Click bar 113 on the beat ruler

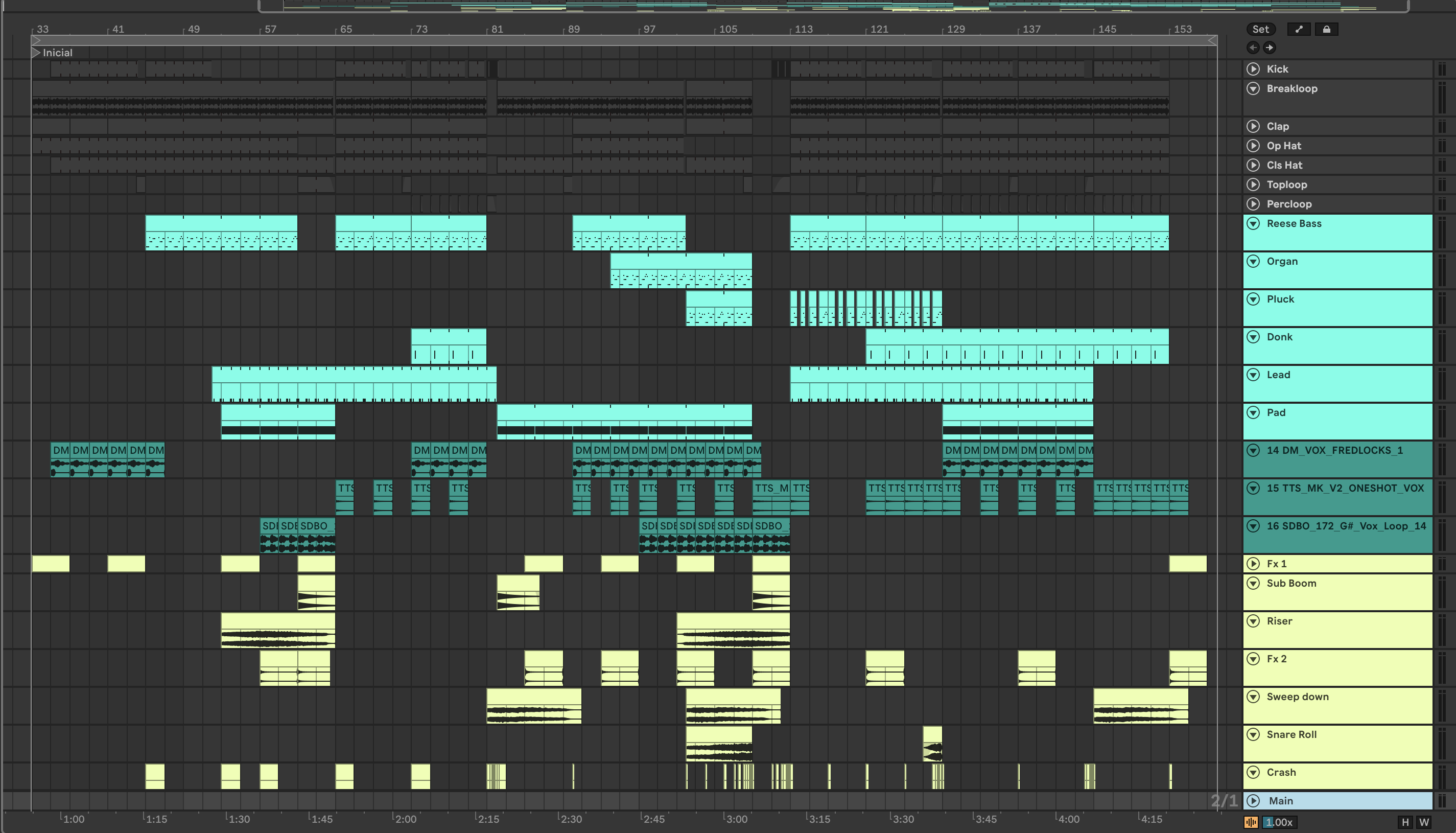click(x=803, y=29)
